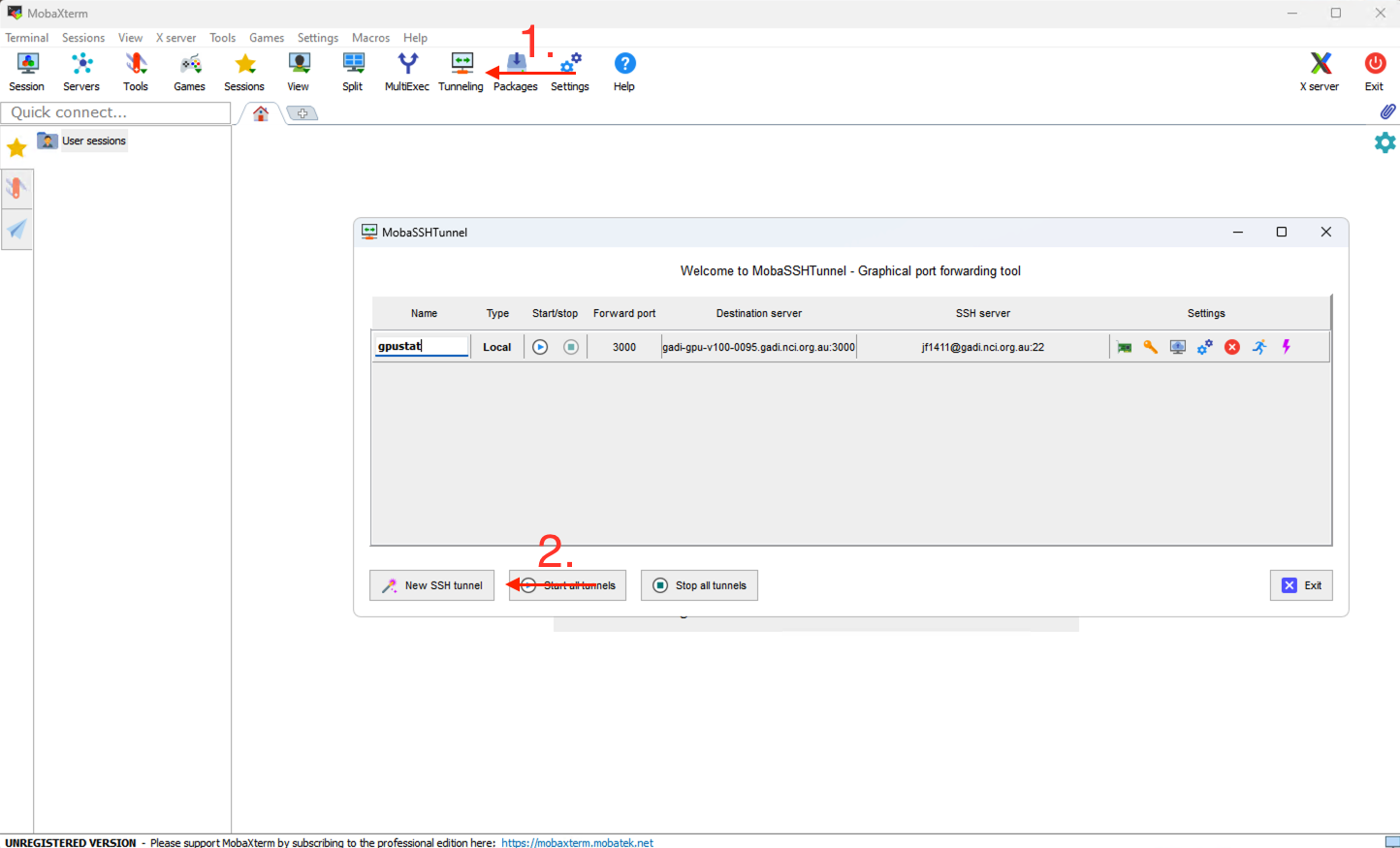Click the purple lightning bolt icon
This screenshot has height=848, width=1400.
[1287, 347]
